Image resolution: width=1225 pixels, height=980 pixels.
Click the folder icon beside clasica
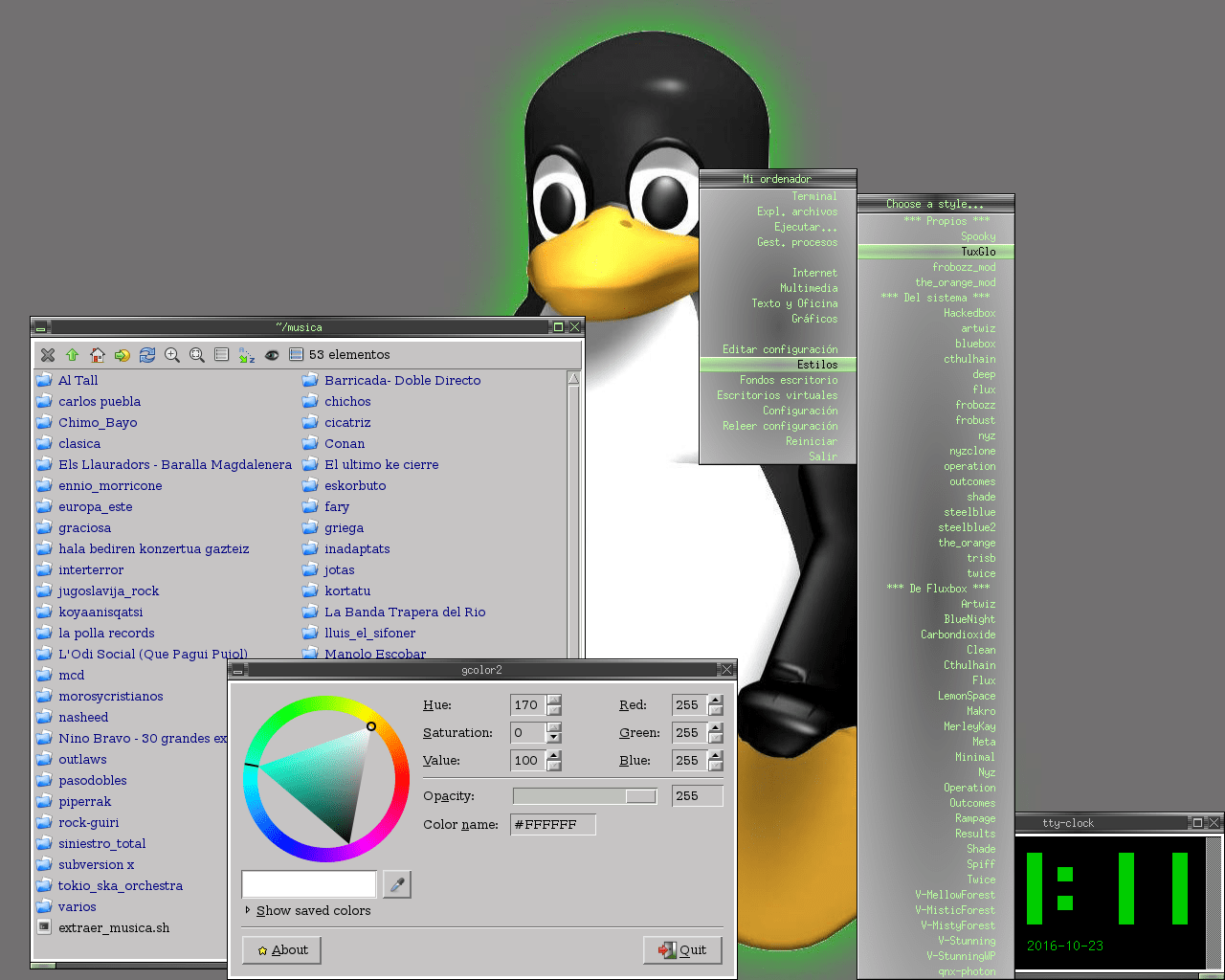44,443
